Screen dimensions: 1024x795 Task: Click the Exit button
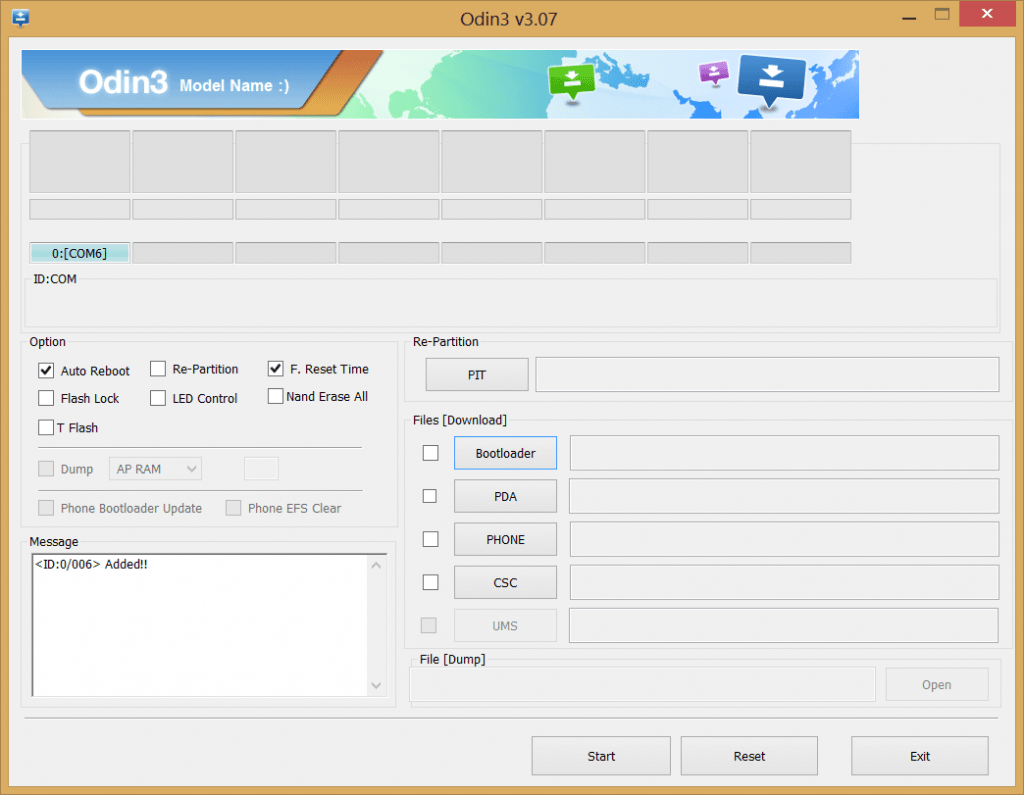click(x=920, y=756)
